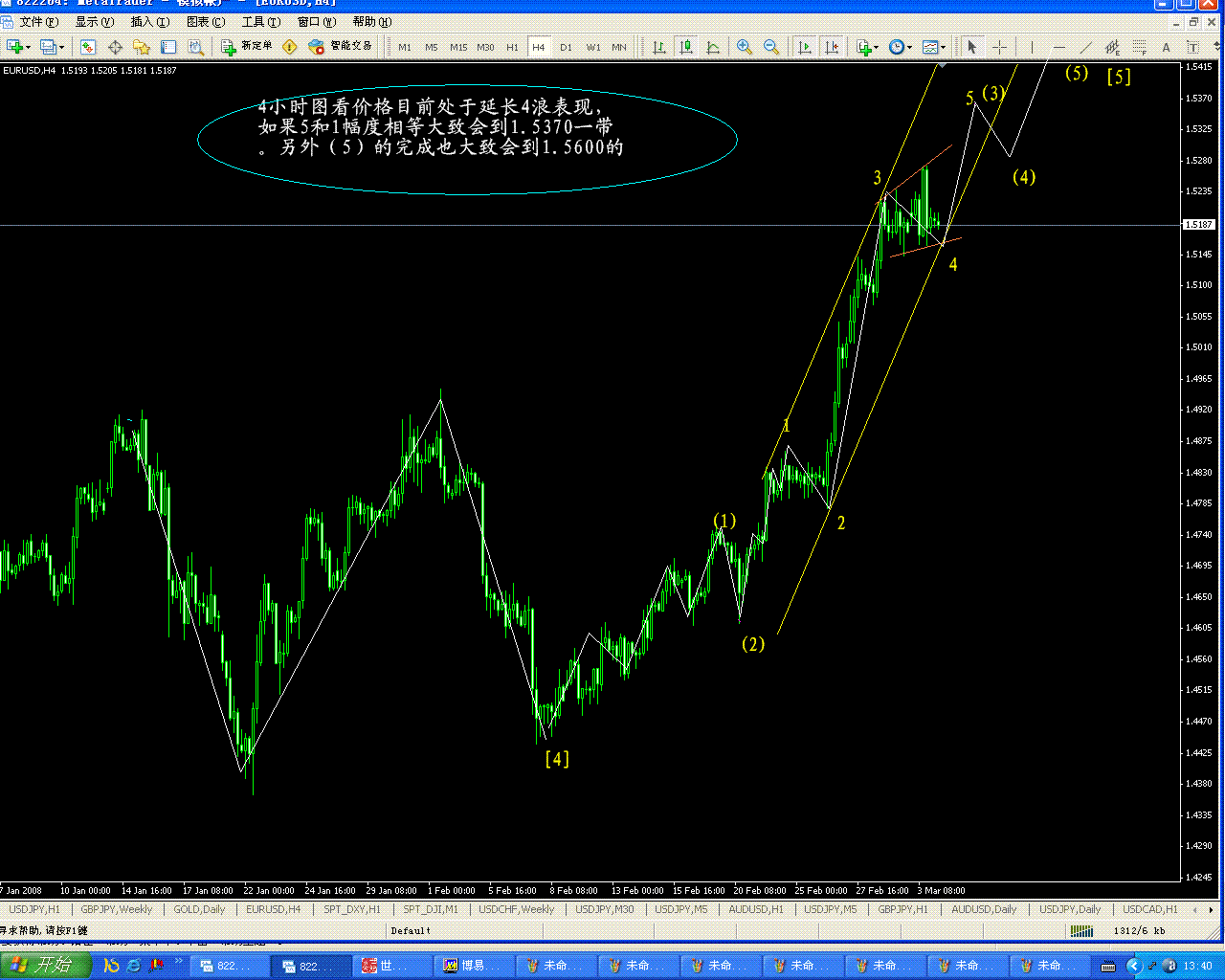The image size is (1225, 980).
Task: Click the 13:40 system tray clock
Action: pos(1197,966)
